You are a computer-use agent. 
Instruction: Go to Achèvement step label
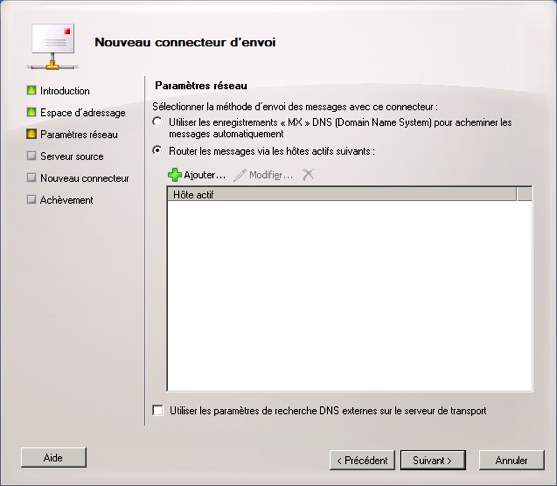[66, 200]
